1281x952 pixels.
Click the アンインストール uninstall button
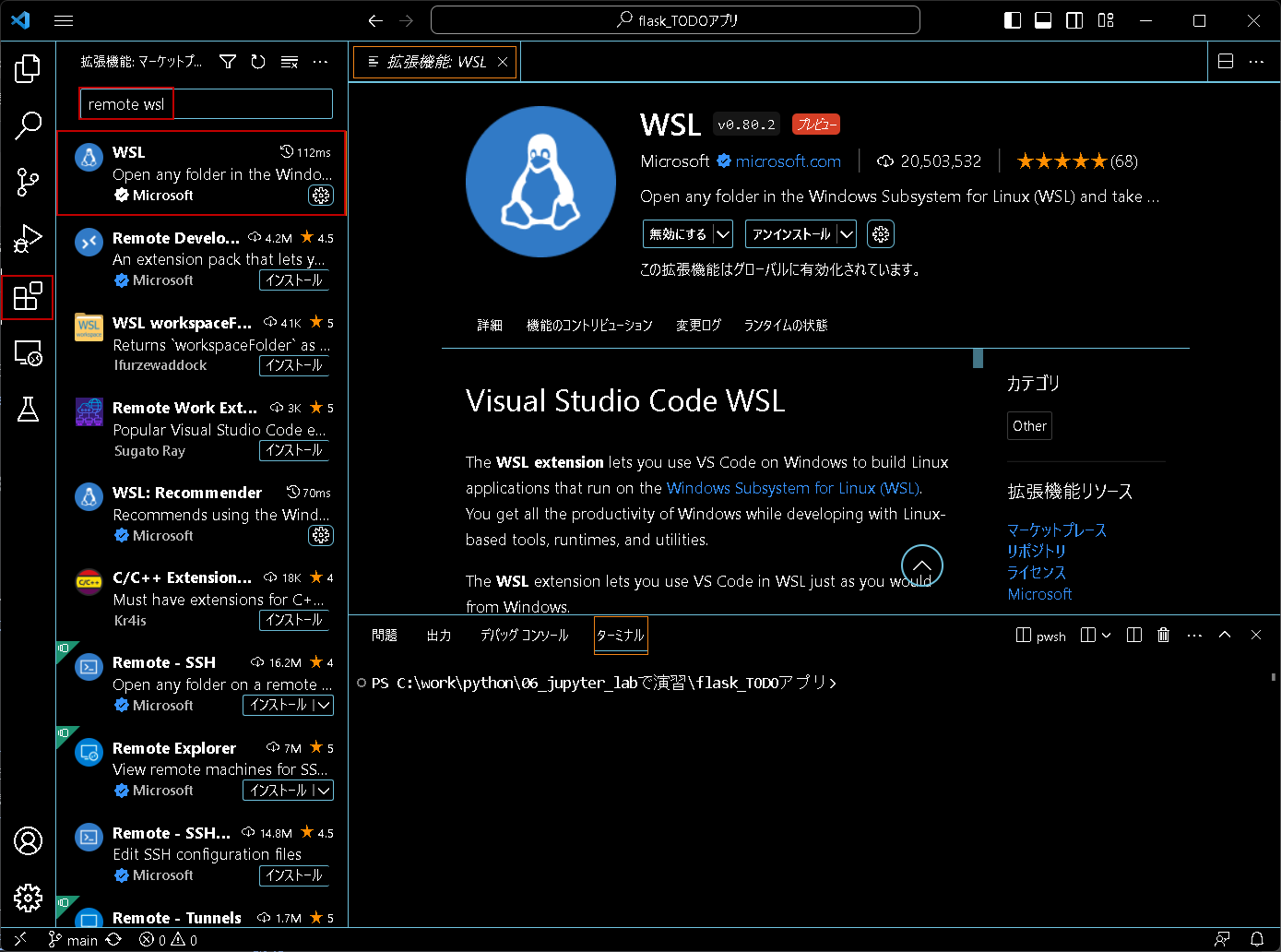click(792, 234)
